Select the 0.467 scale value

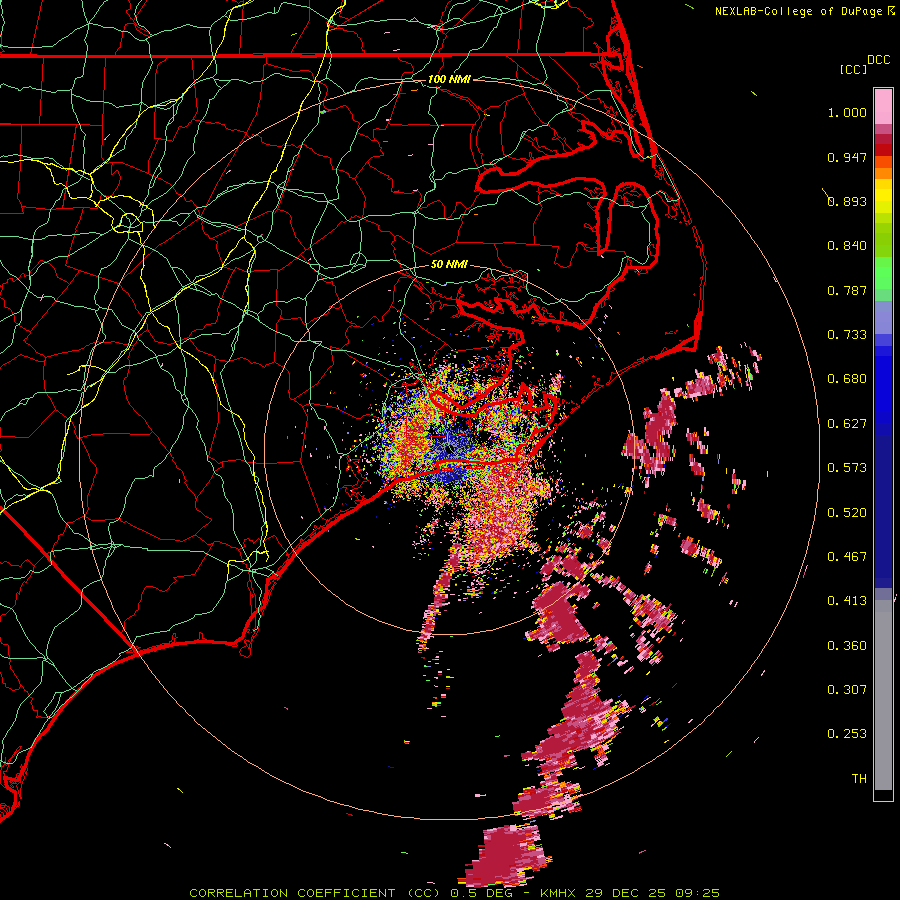pyautogui.click(x=847, y=557)
